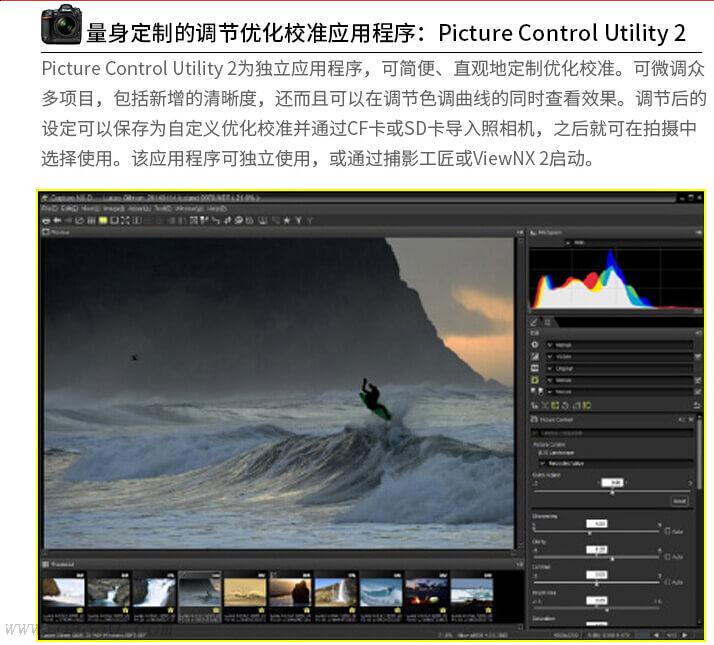Click the tone curve icon in edit list
The width and height of the screenshot is (714, 645).
535,357
